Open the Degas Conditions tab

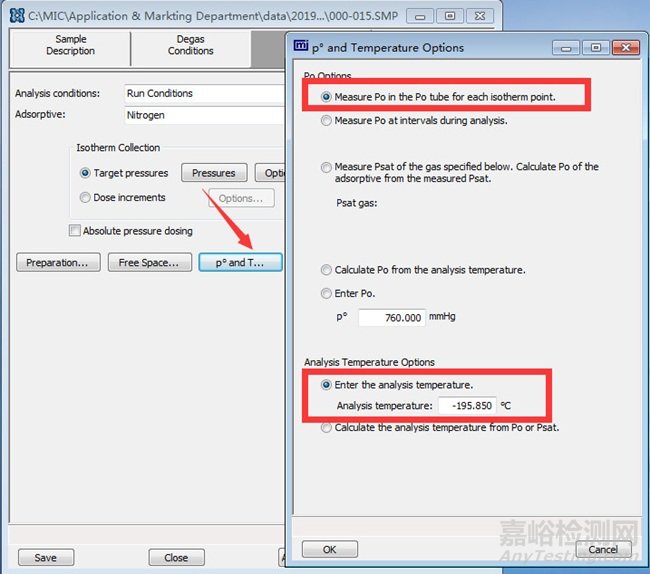[190, 46]
